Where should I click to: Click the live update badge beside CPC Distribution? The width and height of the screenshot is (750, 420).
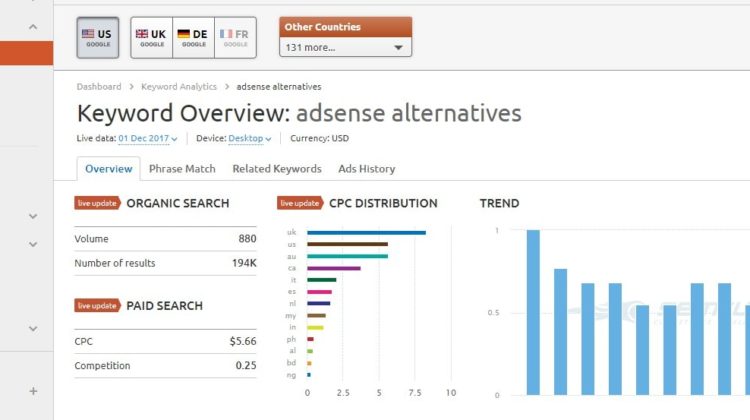pyautogui.click(x=300, y=203)
